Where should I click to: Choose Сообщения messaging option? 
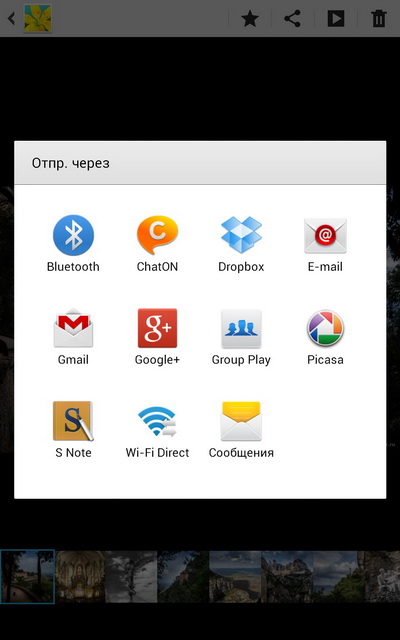(241, 429)
